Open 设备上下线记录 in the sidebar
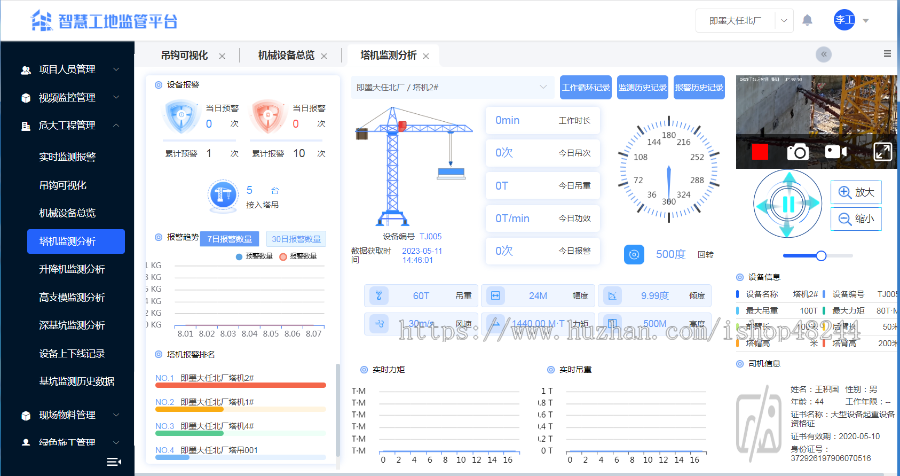900x476 pixels. 72,353
